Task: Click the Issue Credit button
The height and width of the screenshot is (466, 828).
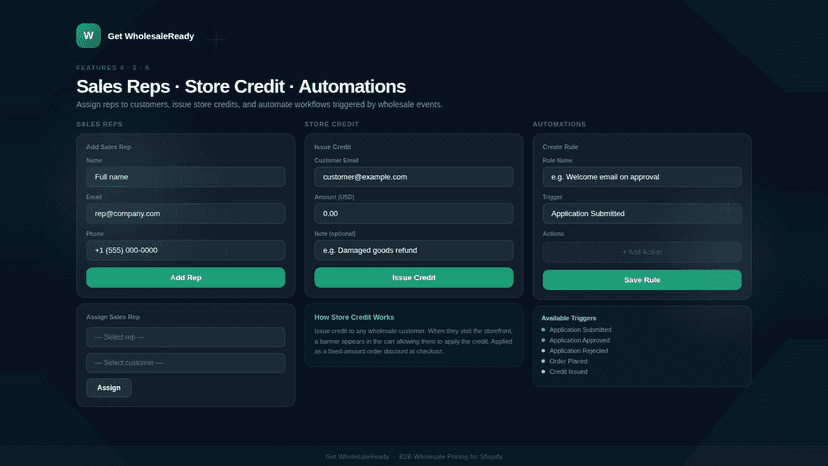Action: 413,277
